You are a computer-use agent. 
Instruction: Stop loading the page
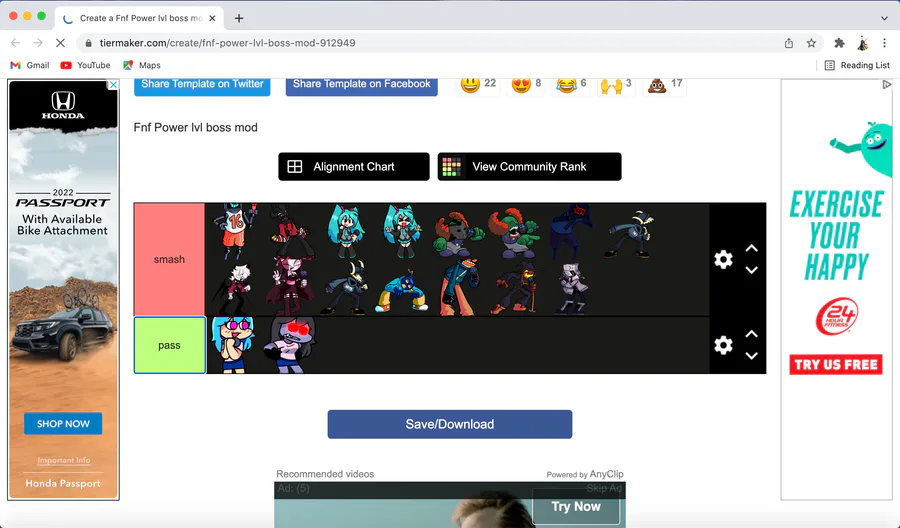point(60,43)
